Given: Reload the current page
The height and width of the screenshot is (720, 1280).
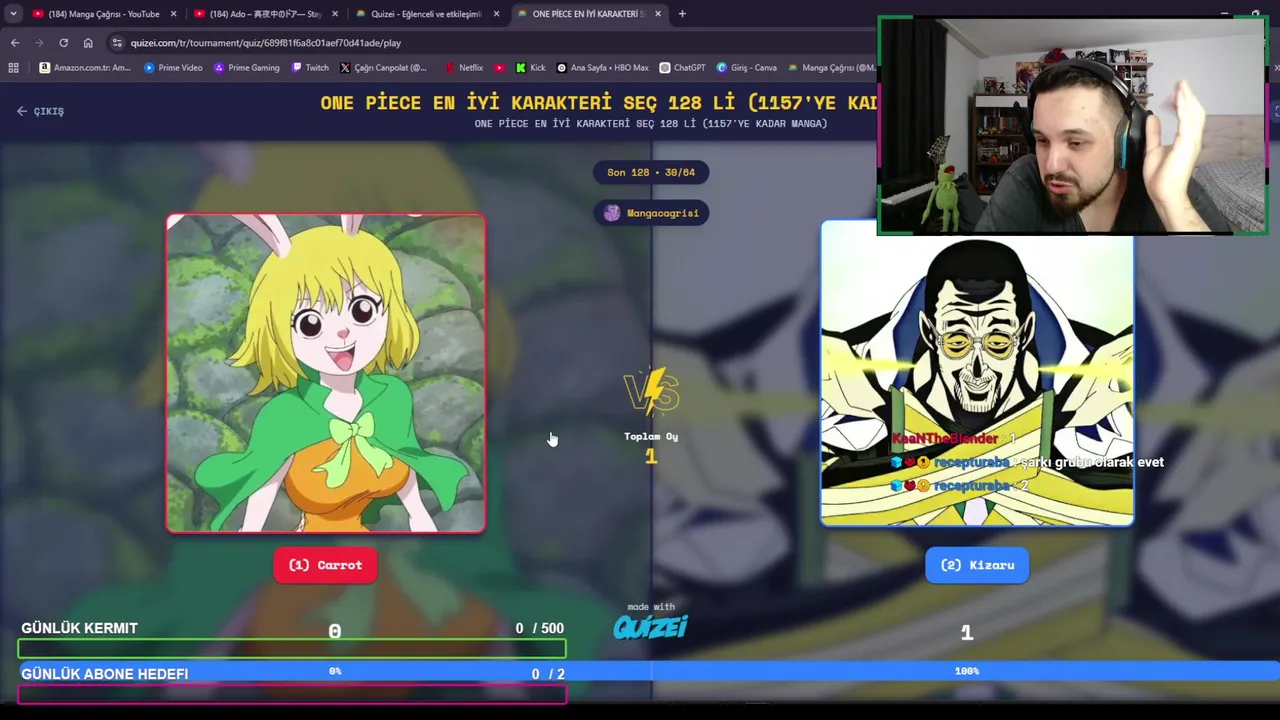Looking at the screenshot, I should click(63, 43).
